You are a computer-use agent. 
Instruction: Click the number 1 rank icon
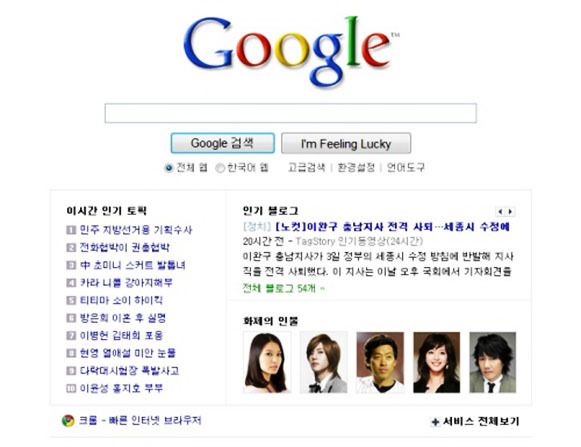[x=71, y=230]
